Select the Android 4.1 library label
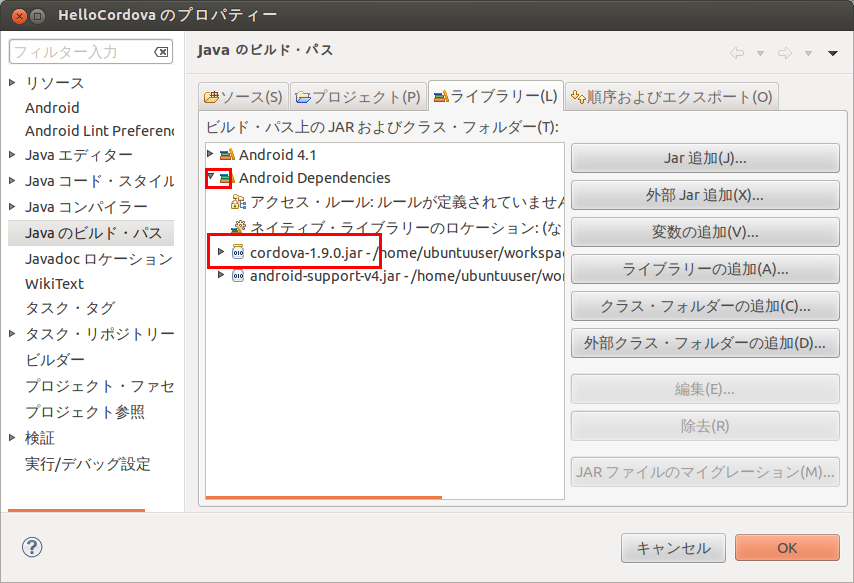Image resolution: width=854 pixels, height=583 pixels. click(278, 155)
